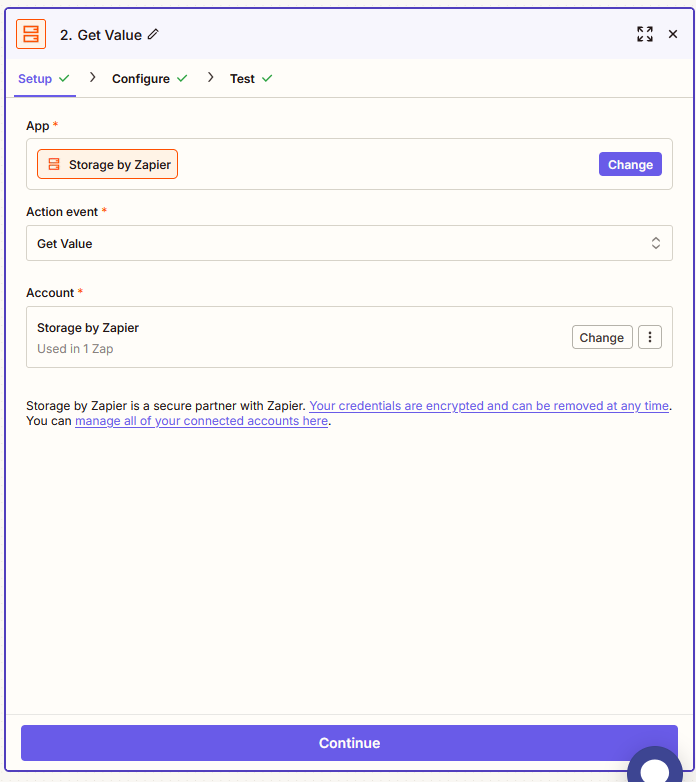The height and width of the screenshot is (782, 696).
Task: Switch to the Setup tab
Action: tap(44, 79)
